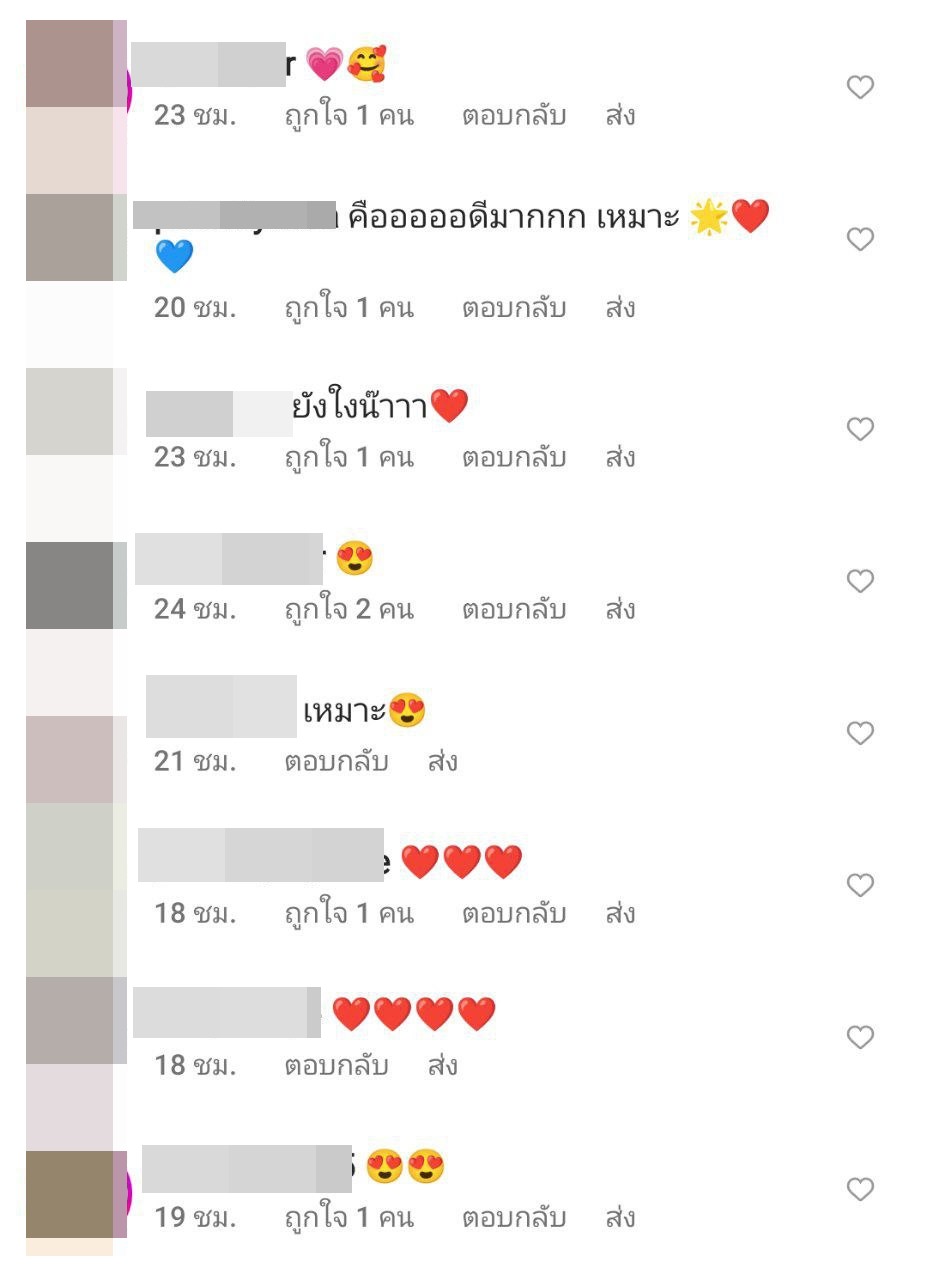Click ส่ง on the first comment
The image size is (927, 1280).
620,116
